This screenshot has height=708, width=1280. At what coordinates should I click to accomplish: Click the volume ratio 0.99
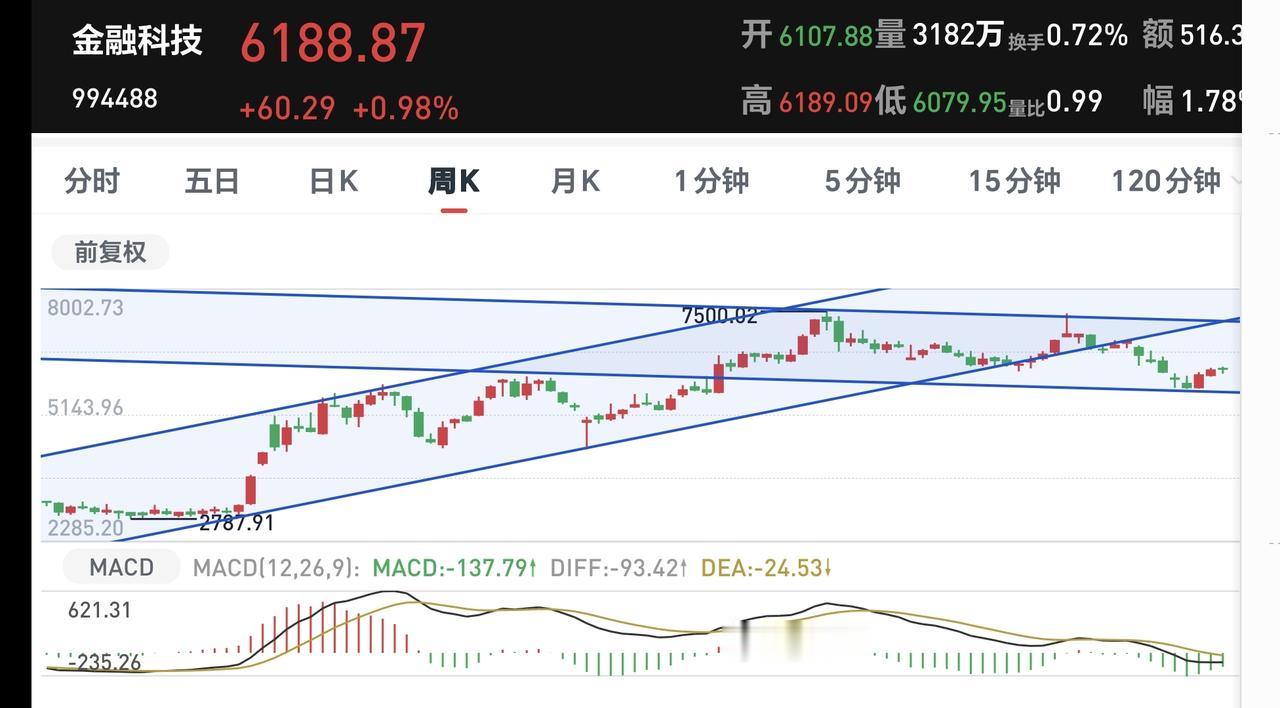[1074, 101]
